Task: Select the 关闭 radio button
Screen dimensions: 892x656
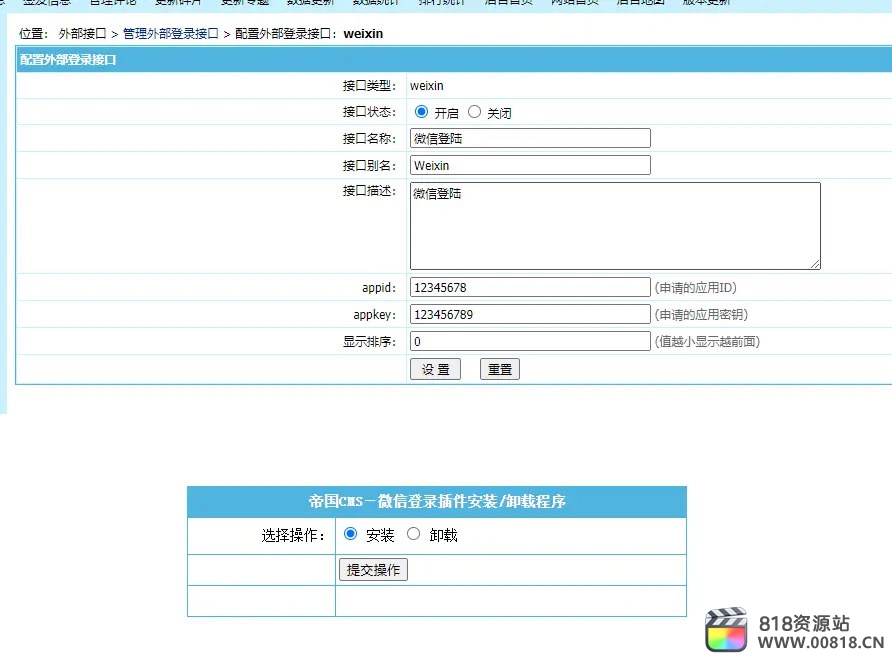Action: [474, 112]
